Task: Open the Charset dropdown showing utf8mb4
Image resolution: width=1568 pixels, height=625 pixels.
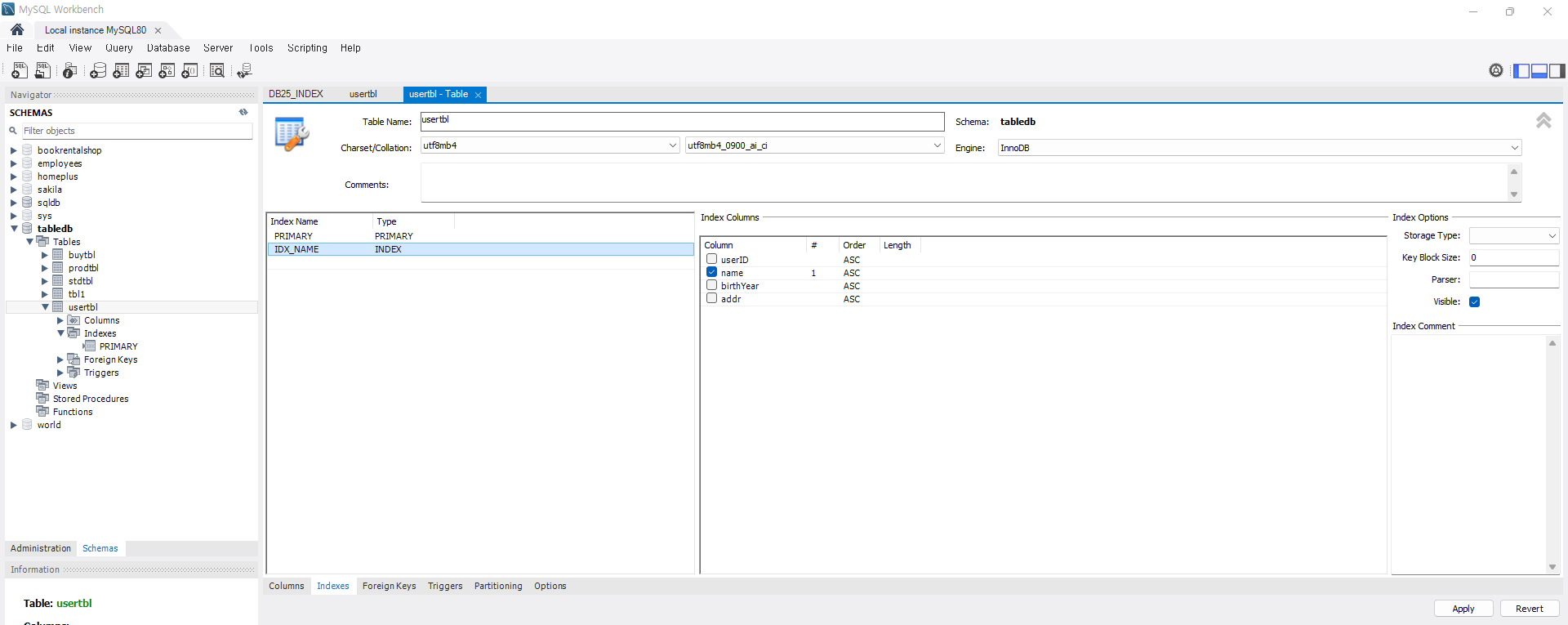Action: pos(550,145)
